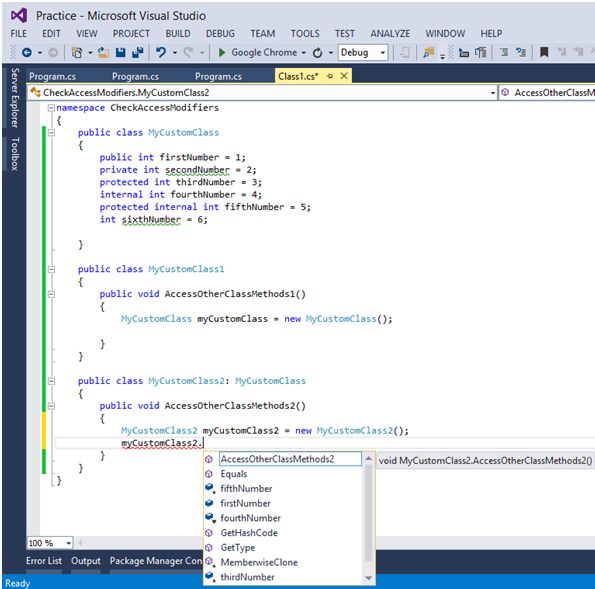Click the Save All toolbar icon
This screenshot has height=589, width=595.
[x=137, y=52]
